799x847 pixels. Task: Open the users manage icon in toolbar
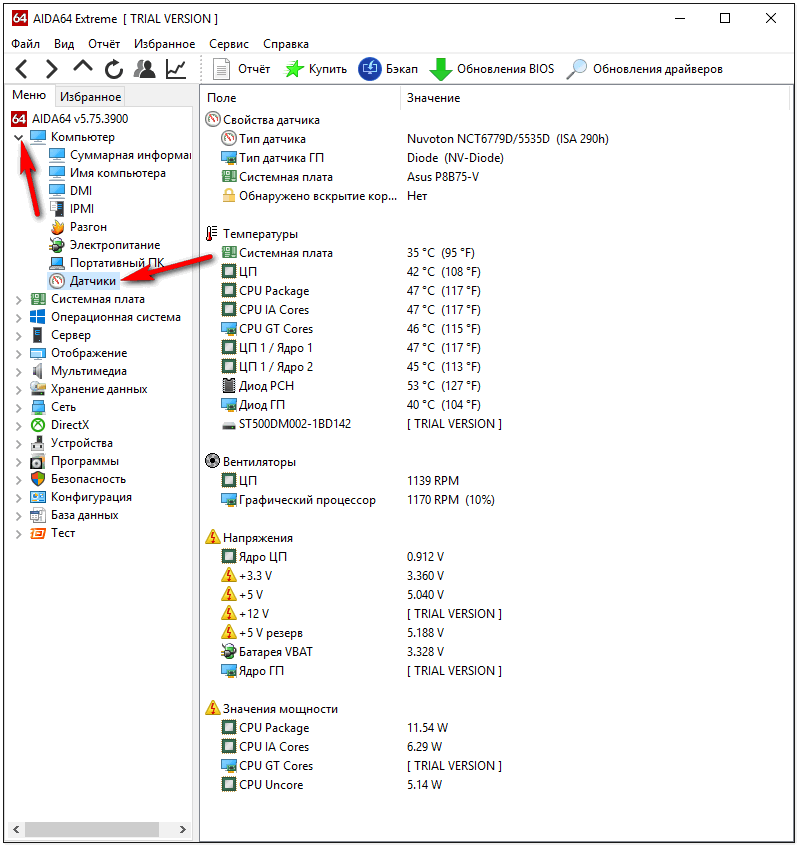coord(145,69)
